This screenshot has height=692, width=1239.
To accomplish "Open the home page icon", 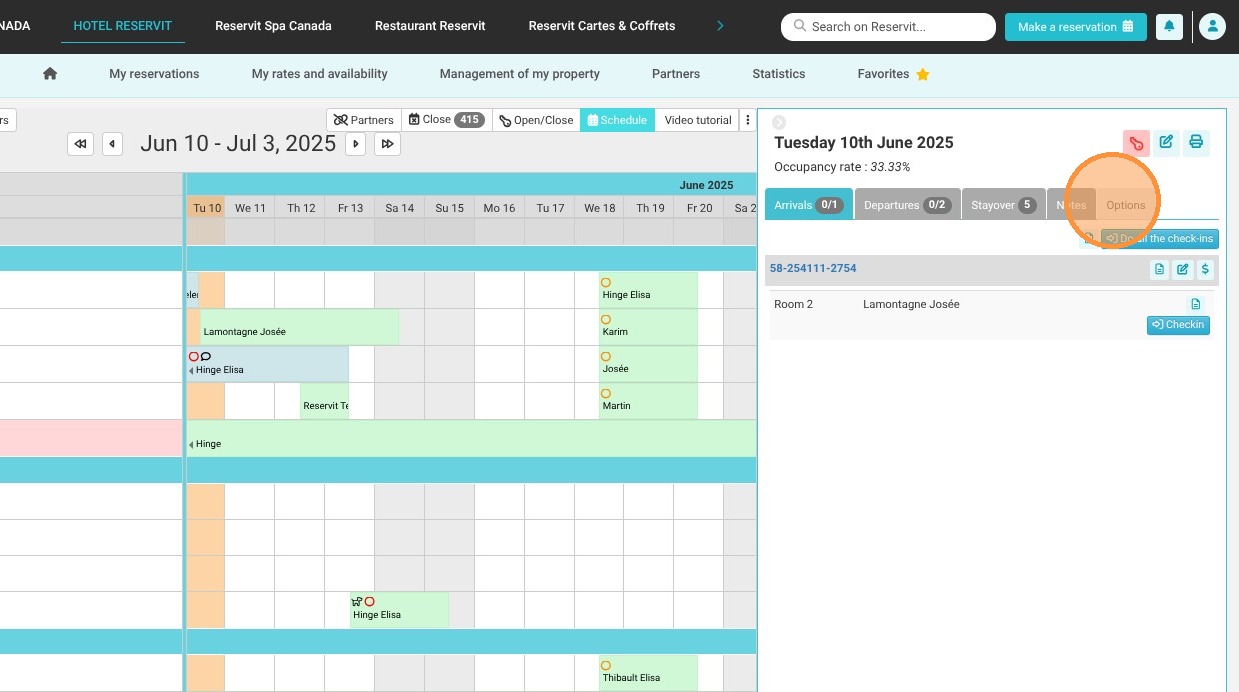I will [x=50, y=74].
